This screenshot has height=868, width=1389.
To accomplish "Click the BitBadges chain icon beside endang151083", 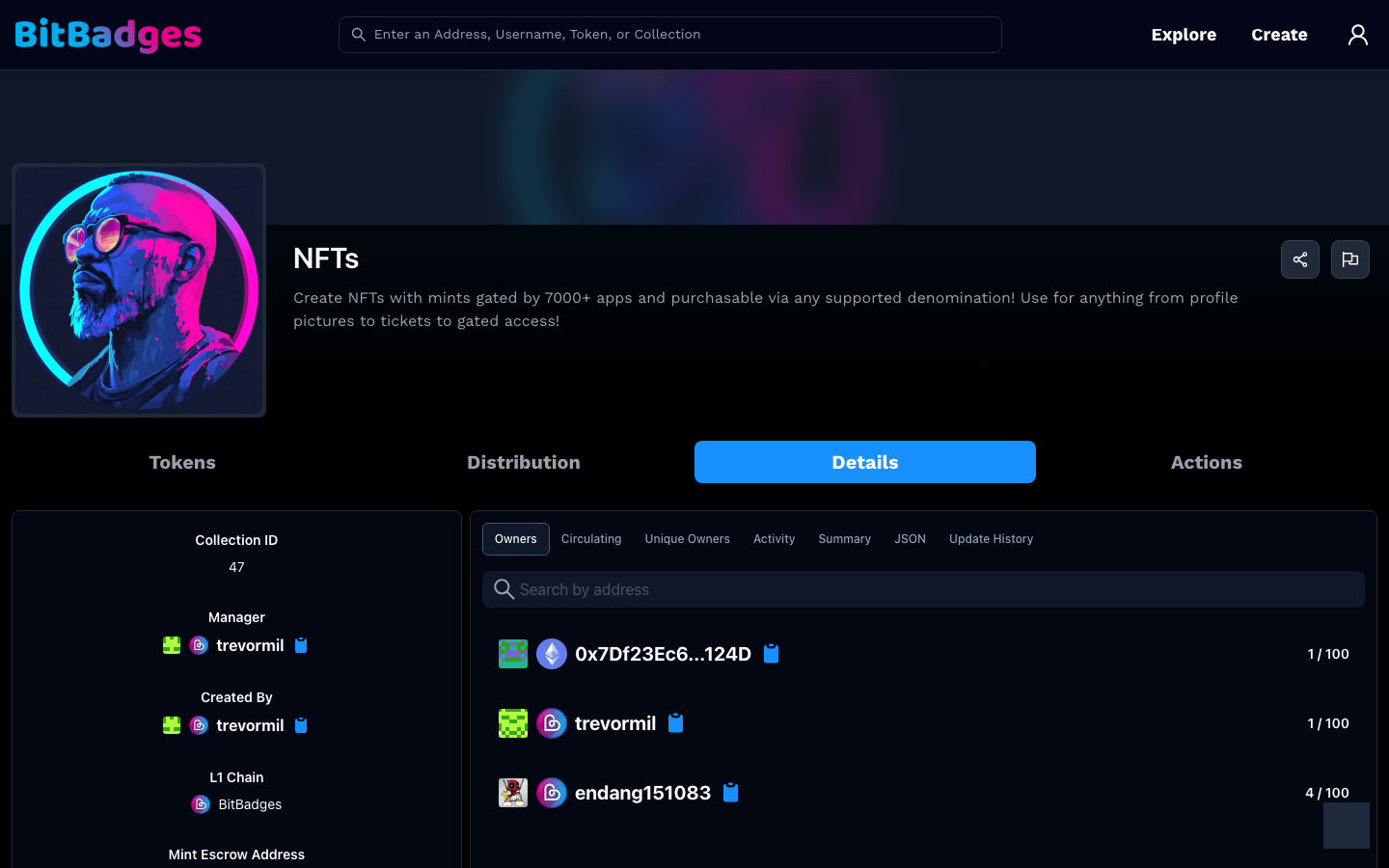I will [552, 793].
